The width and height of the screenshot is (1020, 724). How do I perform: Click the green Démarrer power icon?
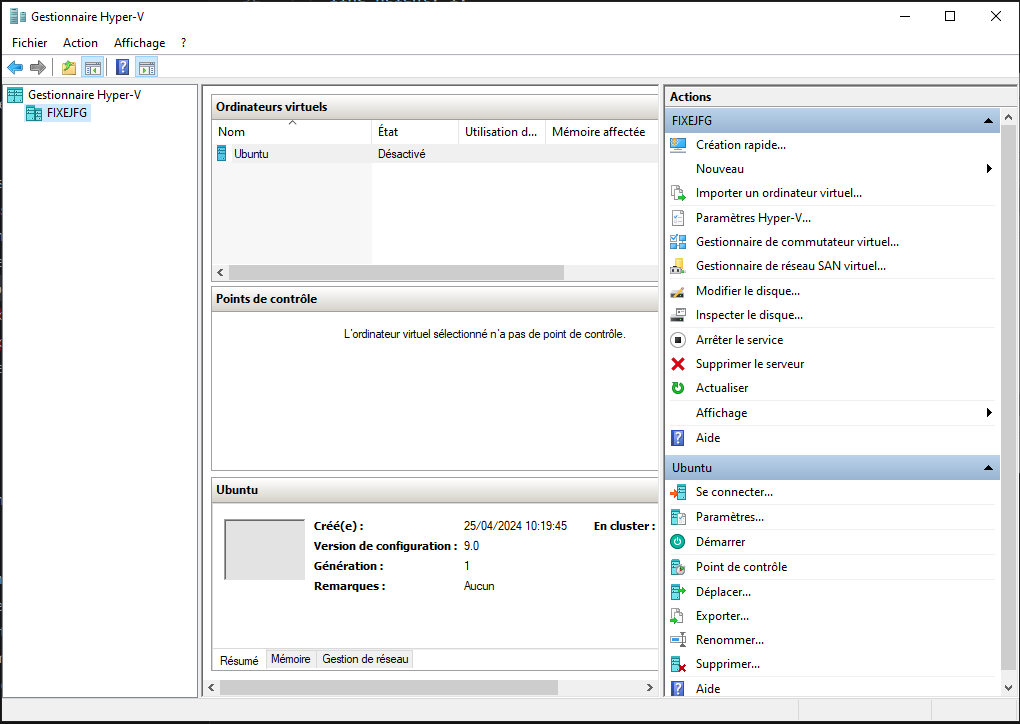(x=678, y=542)
